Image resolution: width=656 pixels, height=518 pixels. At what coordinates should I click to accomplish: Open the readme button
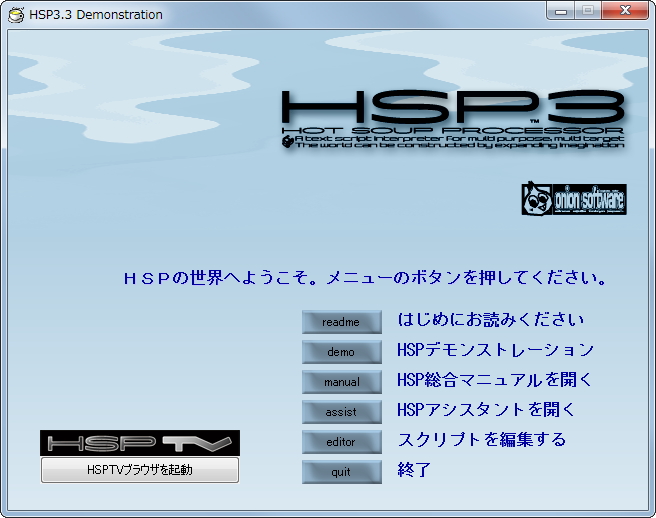(342, 322)
